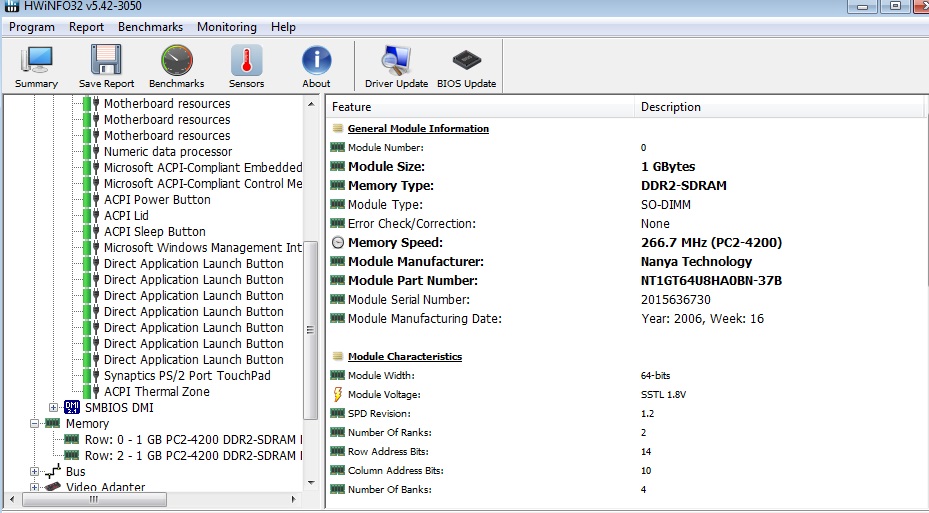Click the Memory Speed clock icon
This screenshot has height=513, width=929.
click(338, 242)
